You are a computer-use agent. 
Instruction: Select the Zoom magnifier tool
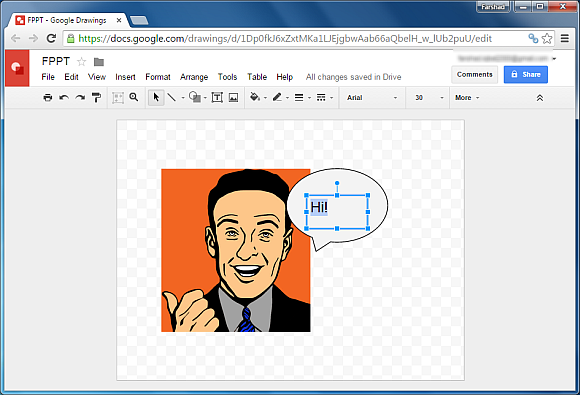coord(134,97)
